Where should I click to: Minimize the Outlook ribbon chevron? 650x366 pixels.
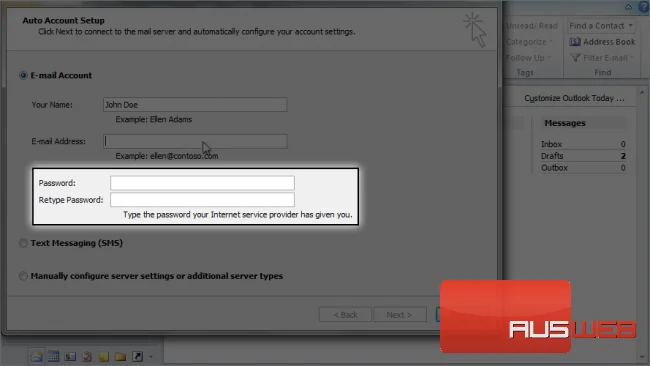[x=628, y=7]
